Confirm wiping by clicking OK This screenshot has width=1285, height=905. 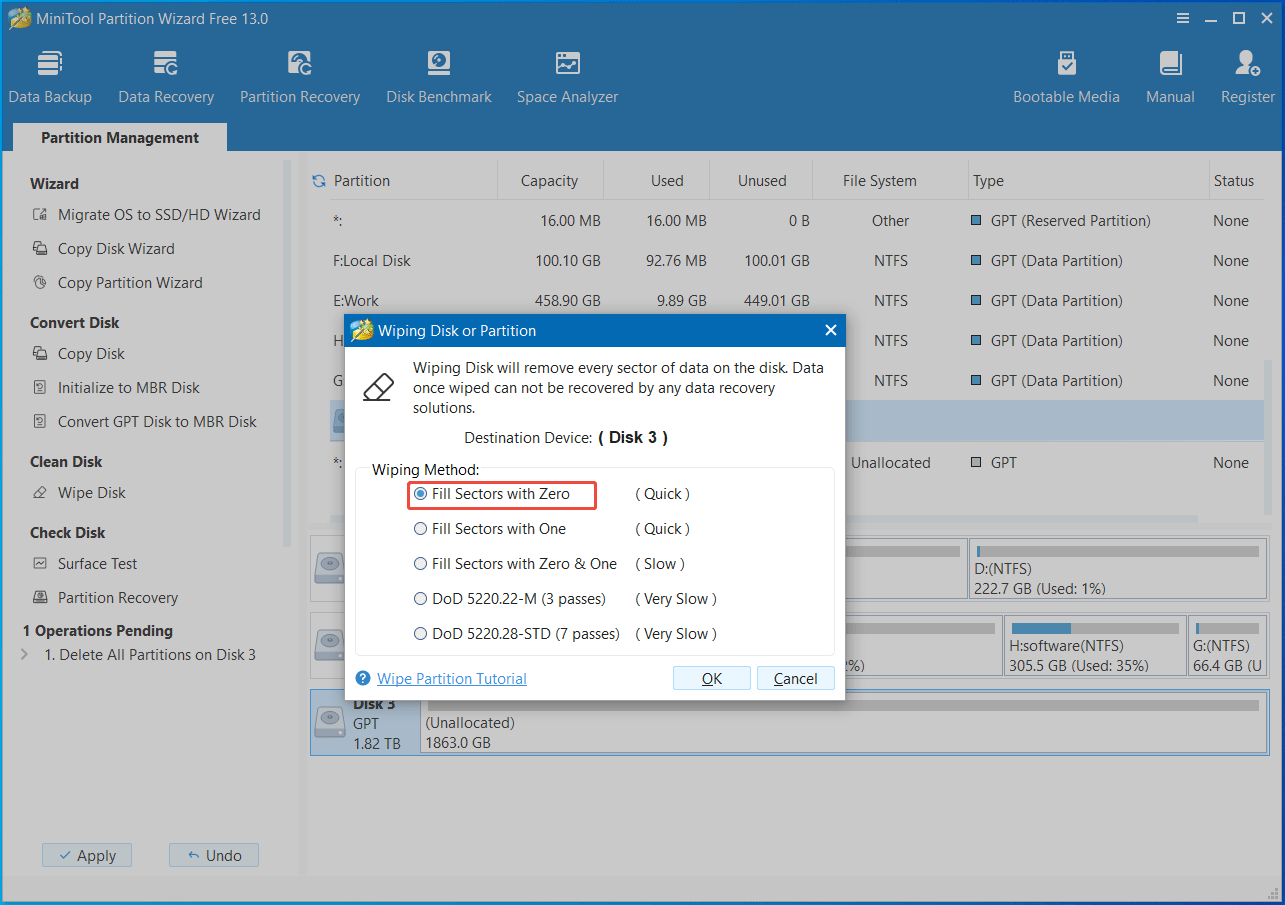(x=711, y=678)
